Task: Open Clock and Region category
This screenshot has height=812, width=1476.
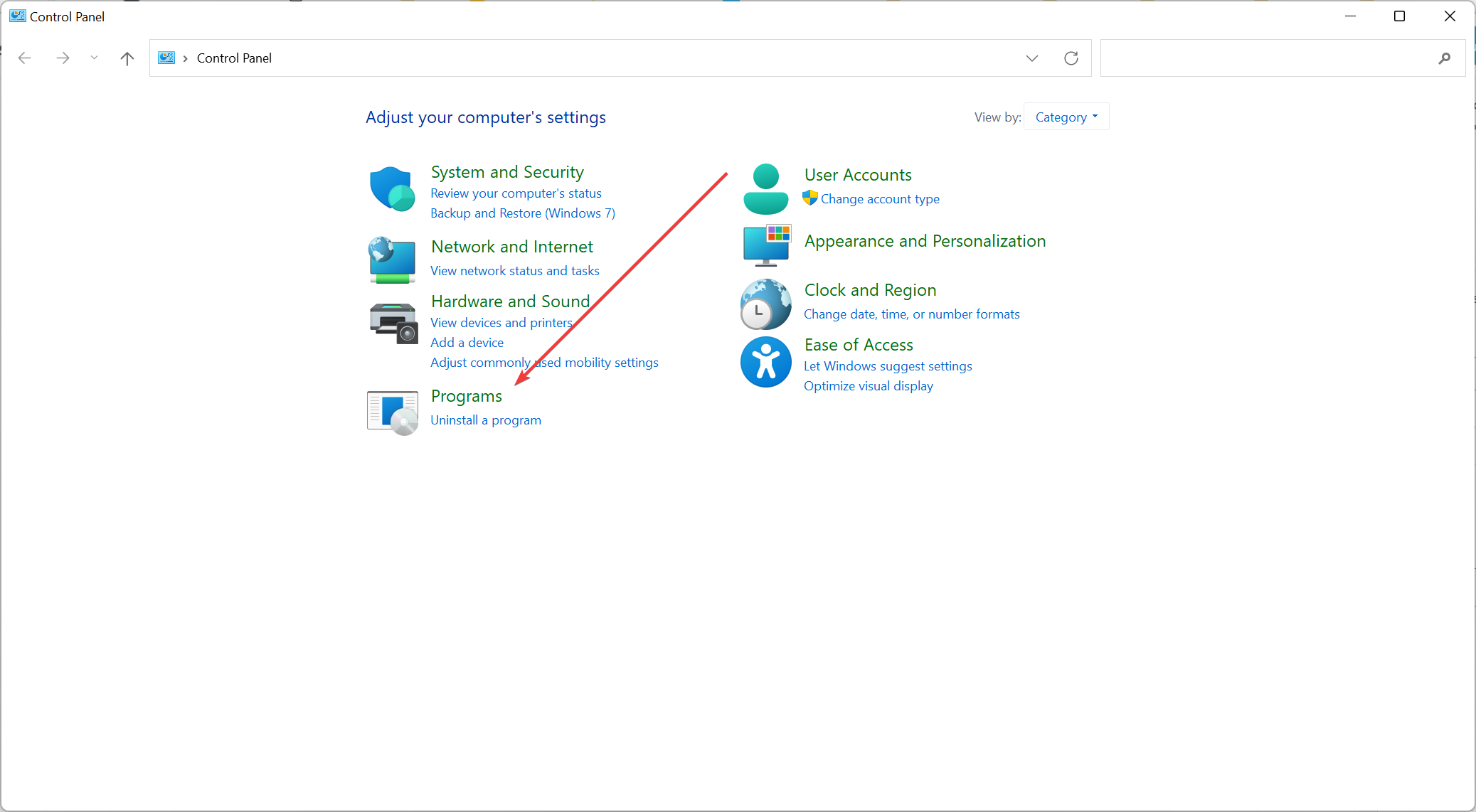Action: tap(870, 290)
